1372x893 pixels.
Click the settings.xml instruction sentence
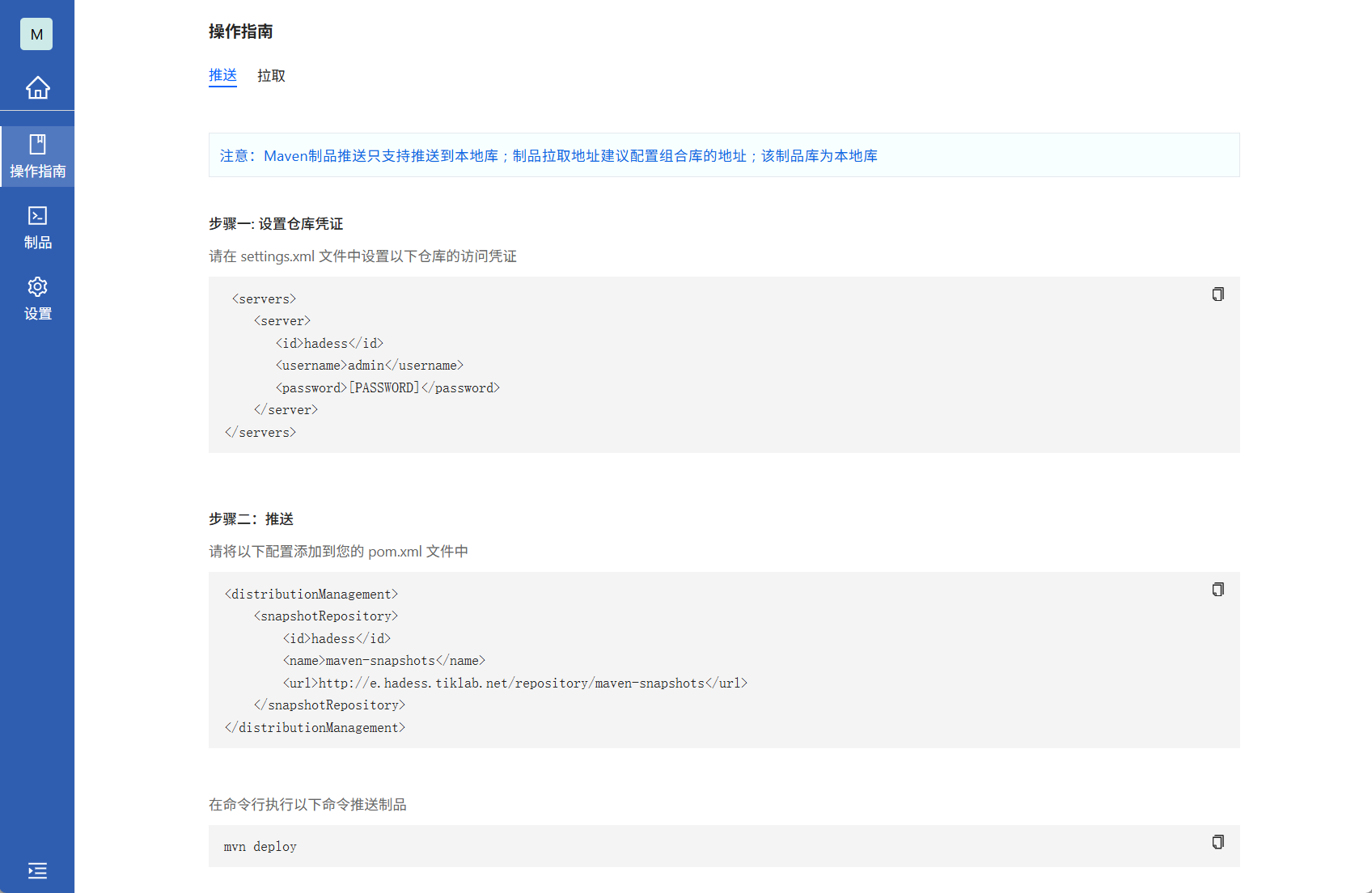click(362, 256)
